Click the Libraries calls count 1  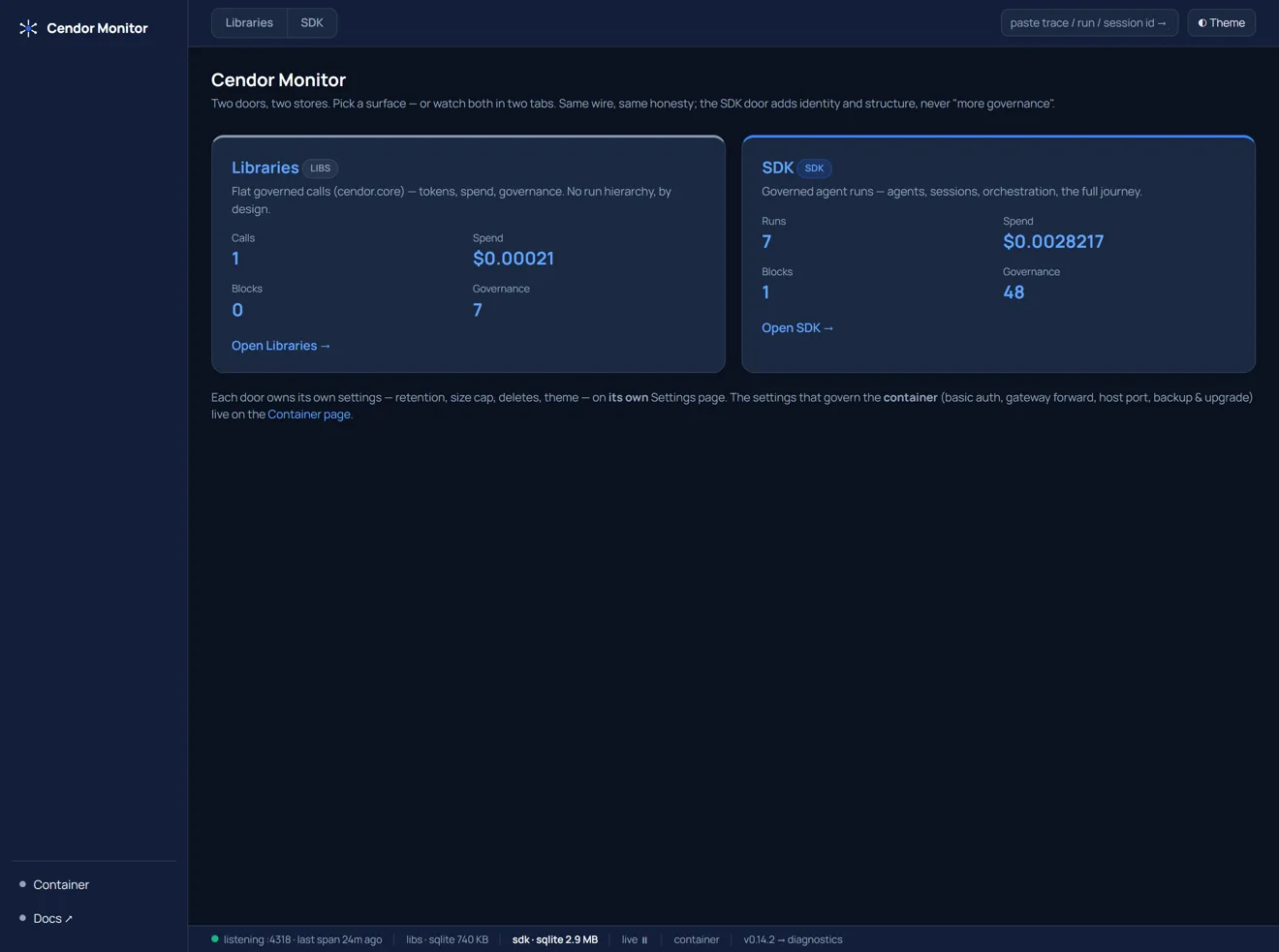click(235, 259)
